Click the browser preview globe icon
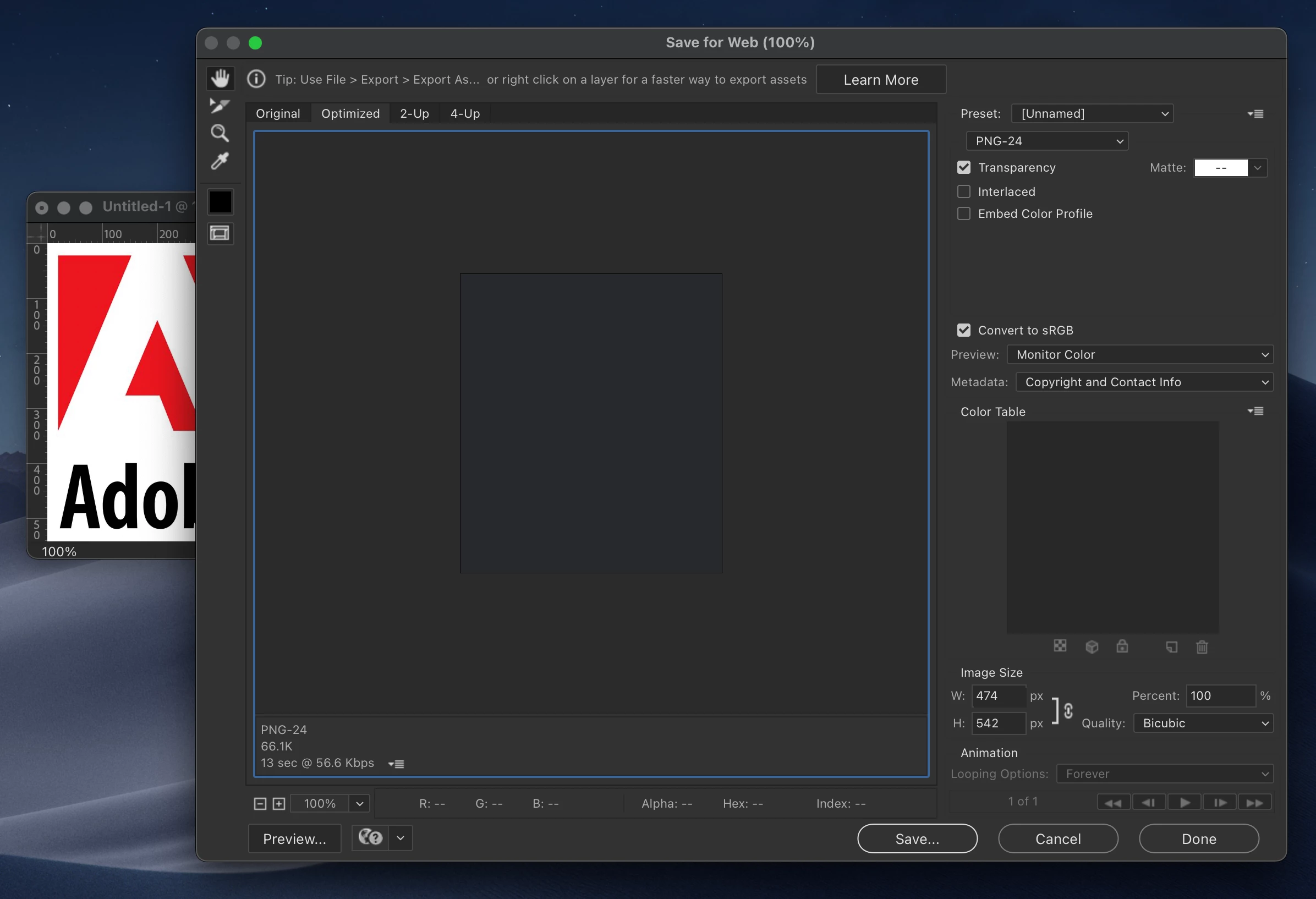Viewport: 1316px width, 899px height. 371,838
